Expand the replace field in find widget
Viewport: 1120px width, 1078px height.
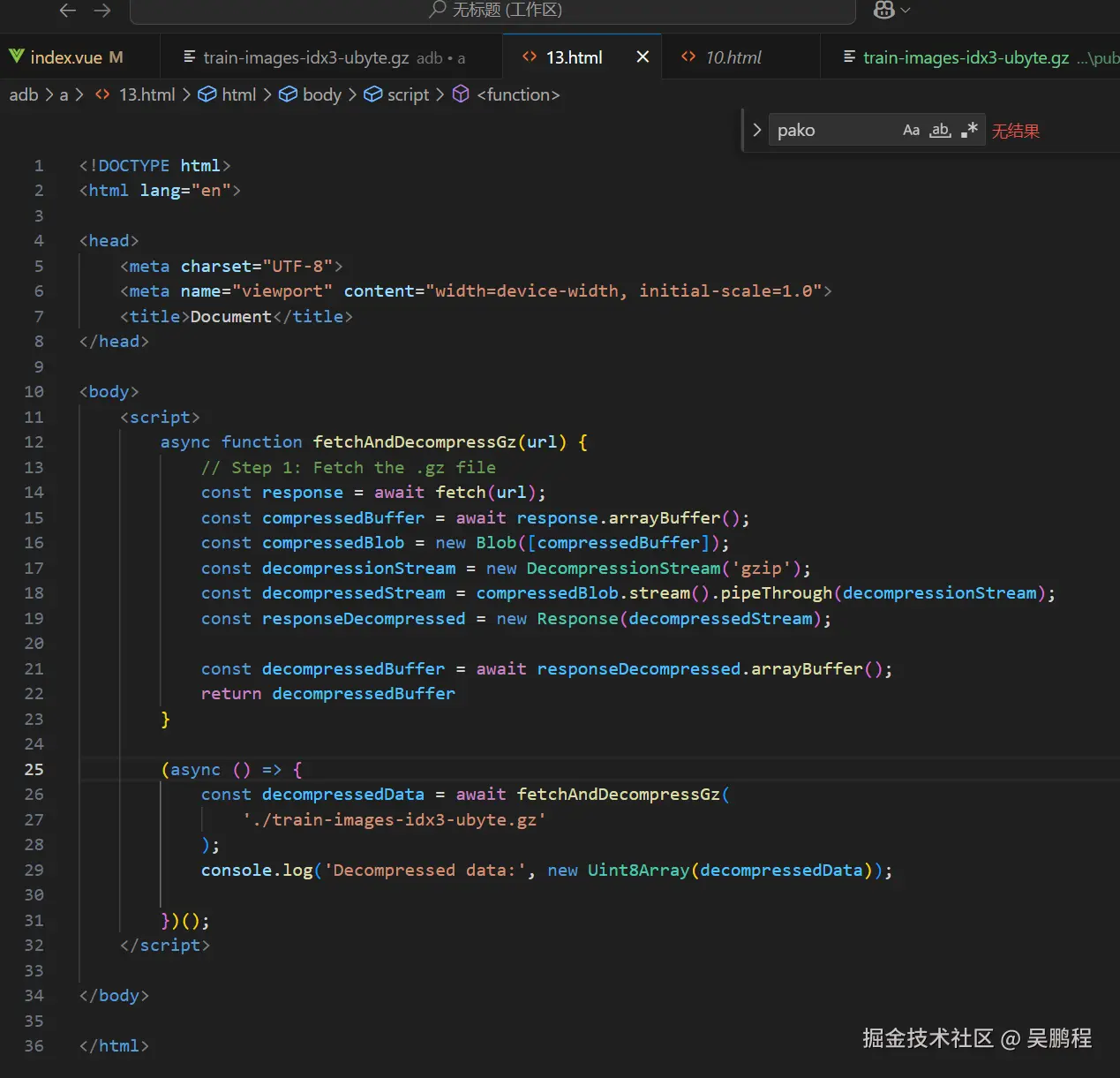(x=756, y=130)
